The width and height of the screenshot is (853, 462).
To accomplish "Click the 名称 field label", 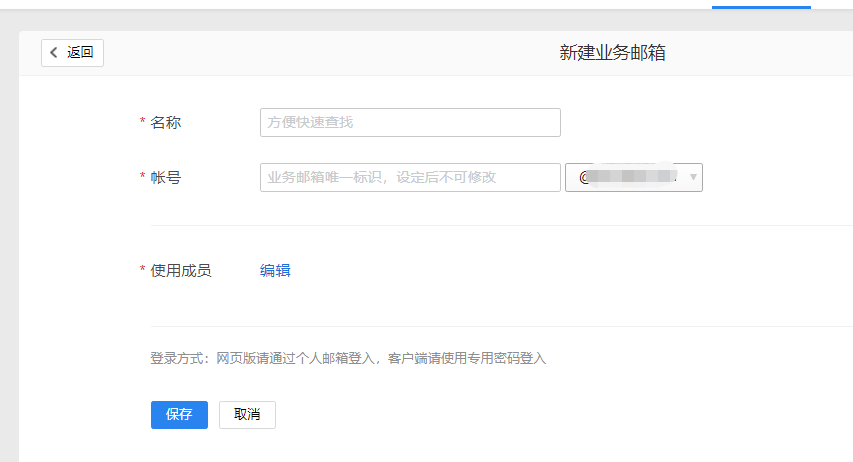I will pos(166,122).
